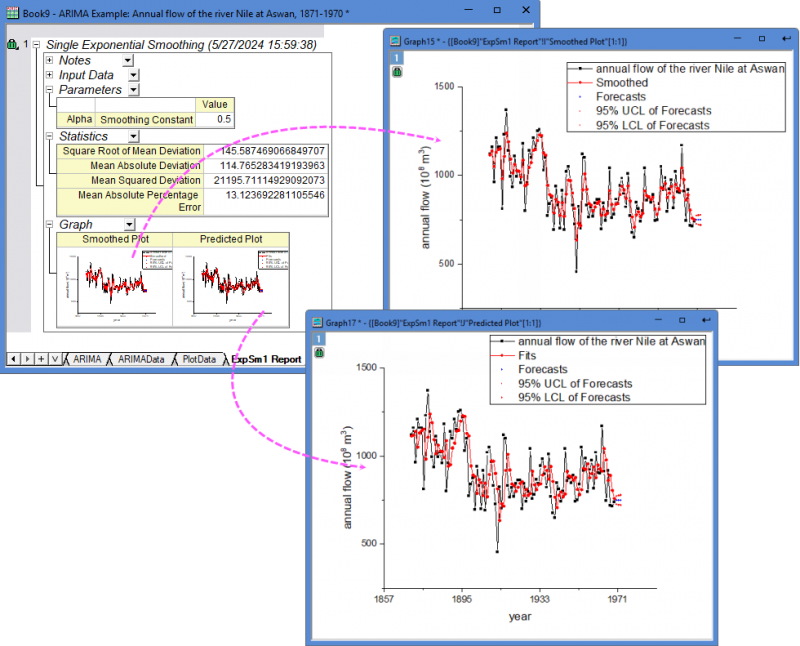Open the Notes dropdown arrow
The image size is (800, 646).
128,61
